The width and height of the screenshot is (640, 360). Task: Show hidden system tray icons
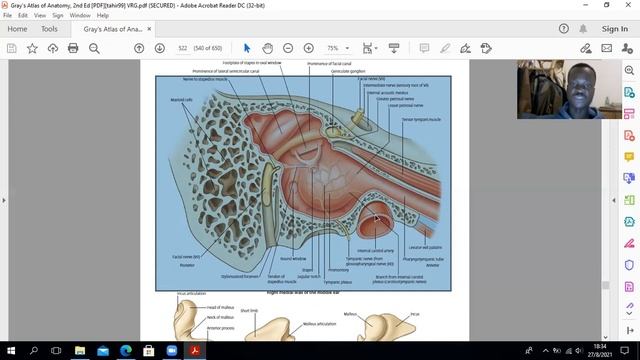(x=545, y=351)
